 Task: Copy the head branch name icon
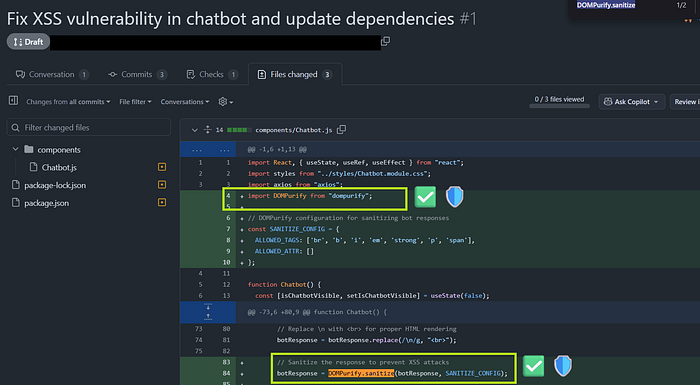pos(386,41)
